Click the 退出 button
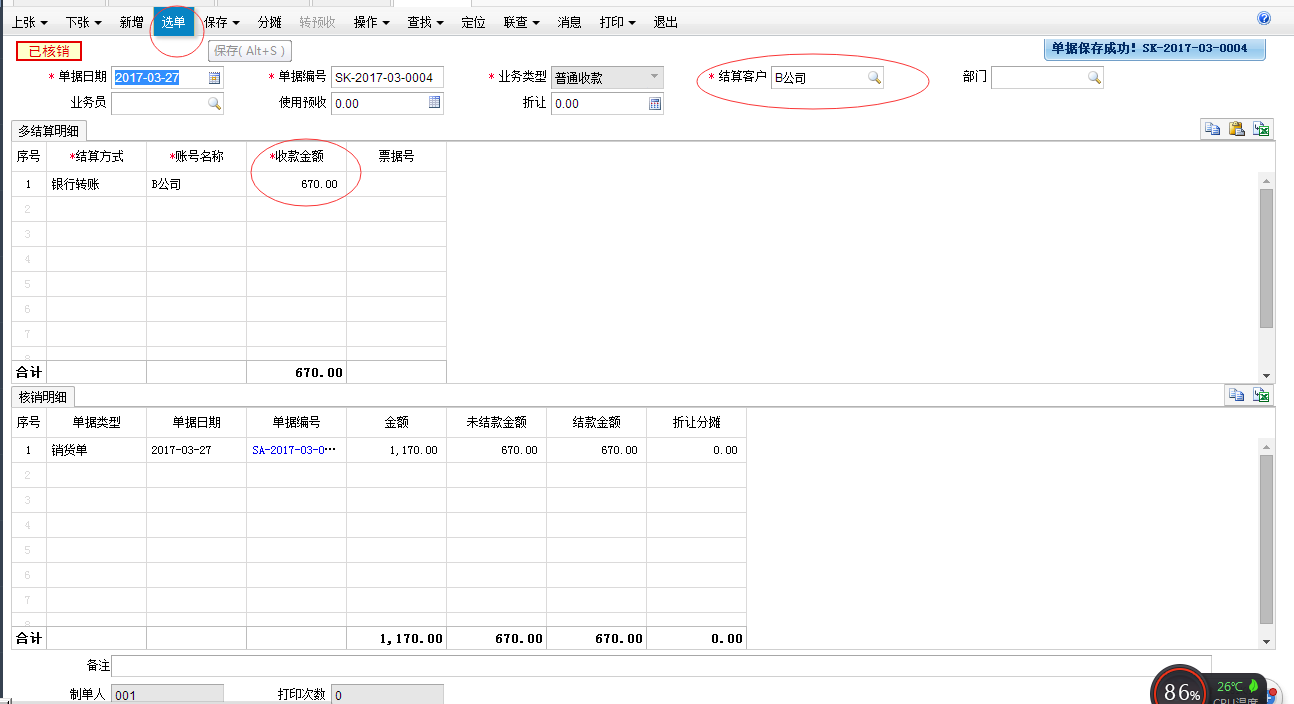1294x704 pixels. pyautogui.click(x=665, y=22)
